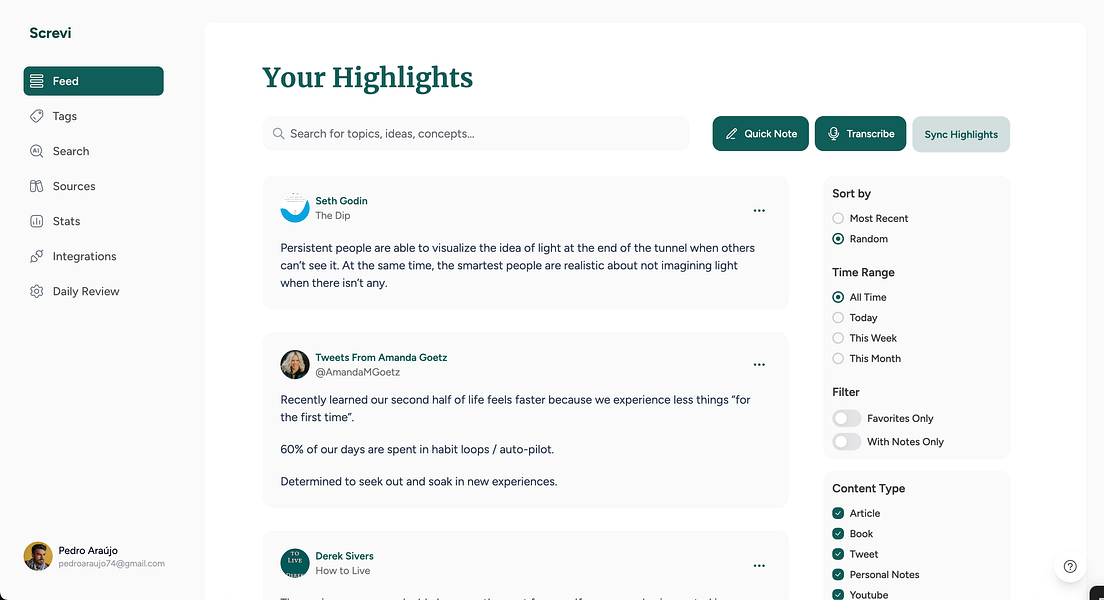
Task: Click the search topics input field
Action: [476, 134]
